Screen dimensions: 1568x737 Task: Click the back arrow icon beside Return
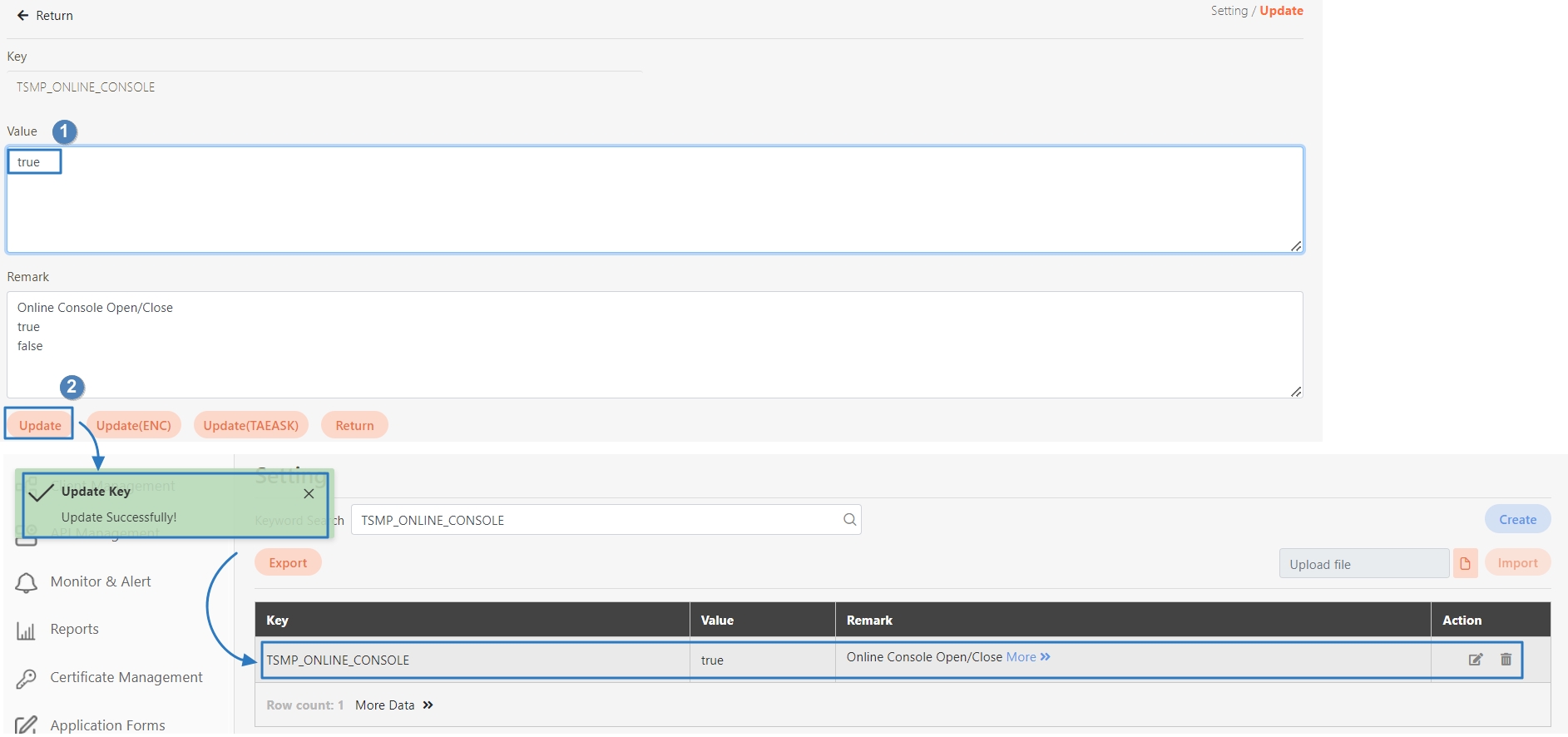(22, 16)
